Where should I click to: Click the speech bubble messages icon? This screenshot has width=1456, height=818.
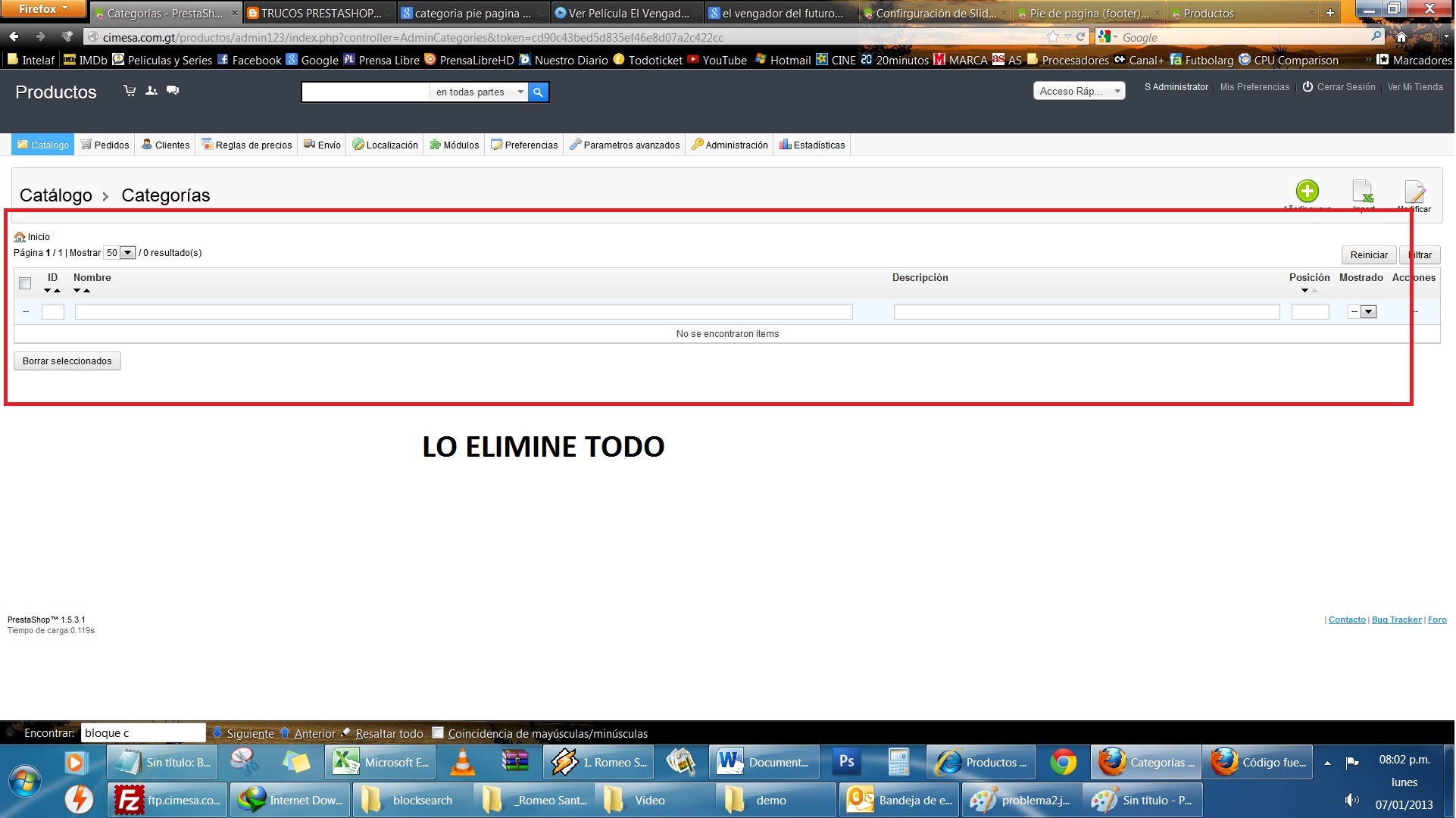(173, 91)
